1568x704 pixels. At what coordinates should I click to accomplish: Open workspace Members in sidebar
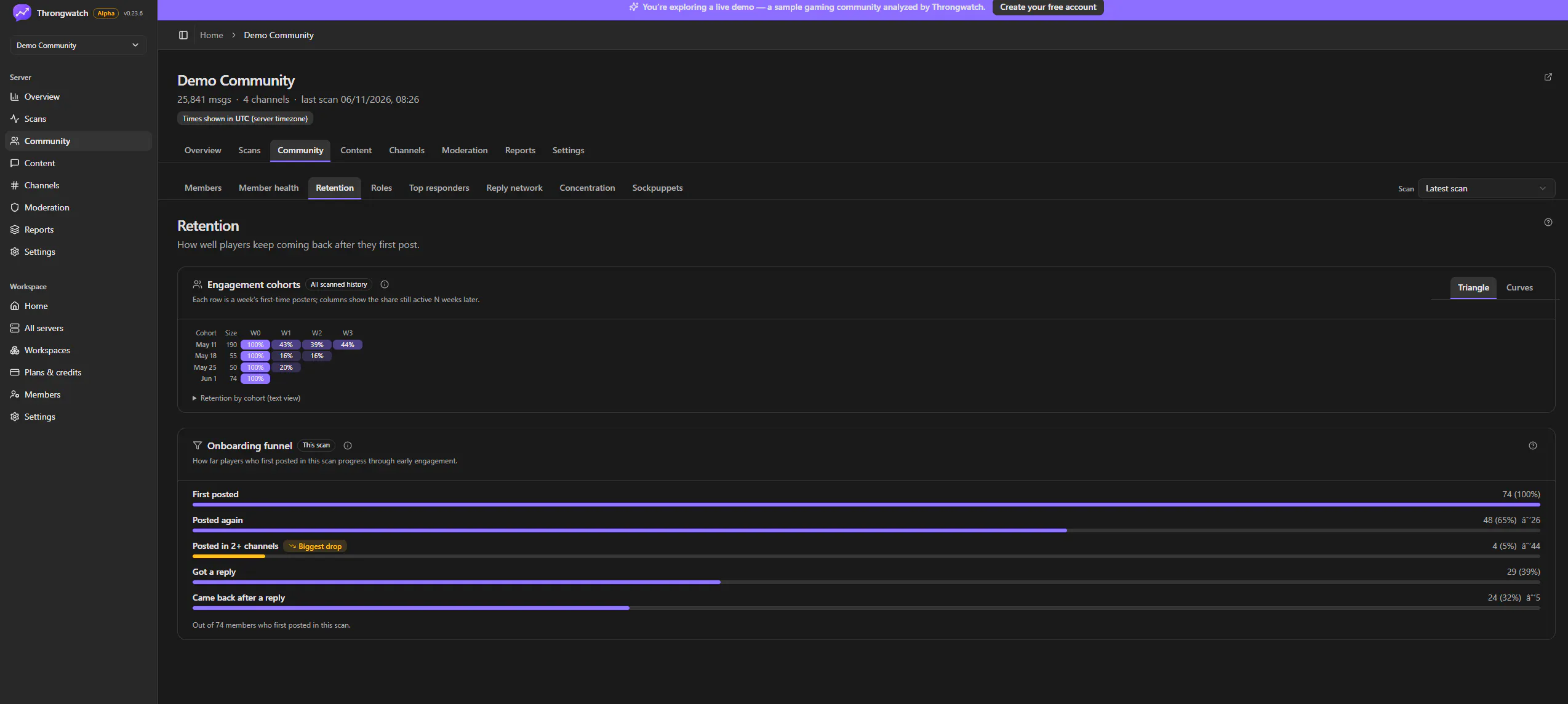point(78,394)
